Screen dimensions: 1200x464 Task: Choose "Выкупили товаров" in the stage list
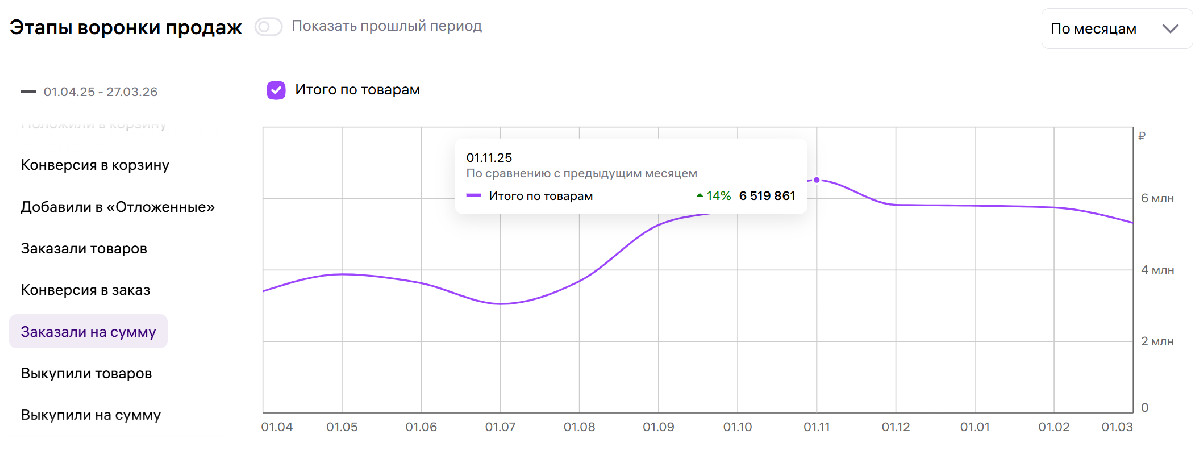(x=86, y=373)
